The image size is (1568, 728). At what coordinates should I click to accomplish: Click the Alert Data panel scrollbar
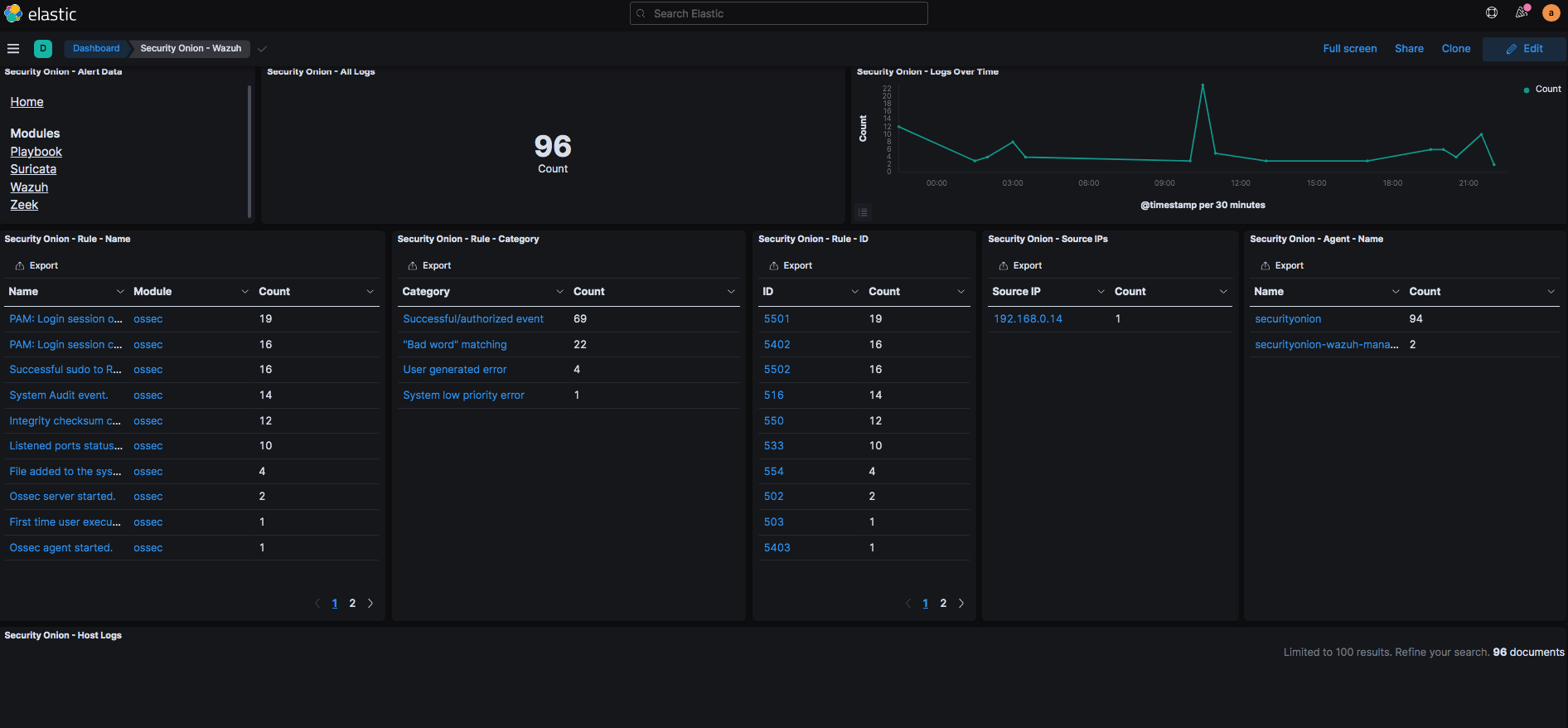tap(249, 151)
